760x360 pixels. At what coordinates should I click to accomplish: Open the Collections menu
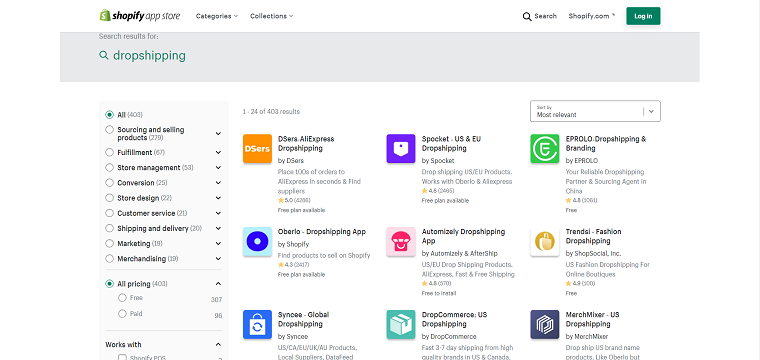pyautogui.click(x=271, y=16)
